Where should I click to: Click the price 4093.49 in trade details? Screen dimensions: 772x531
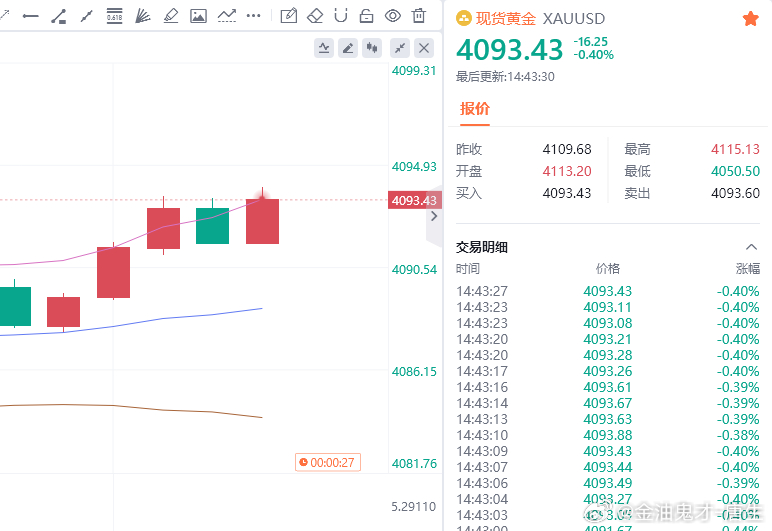[x=608, y=483]
